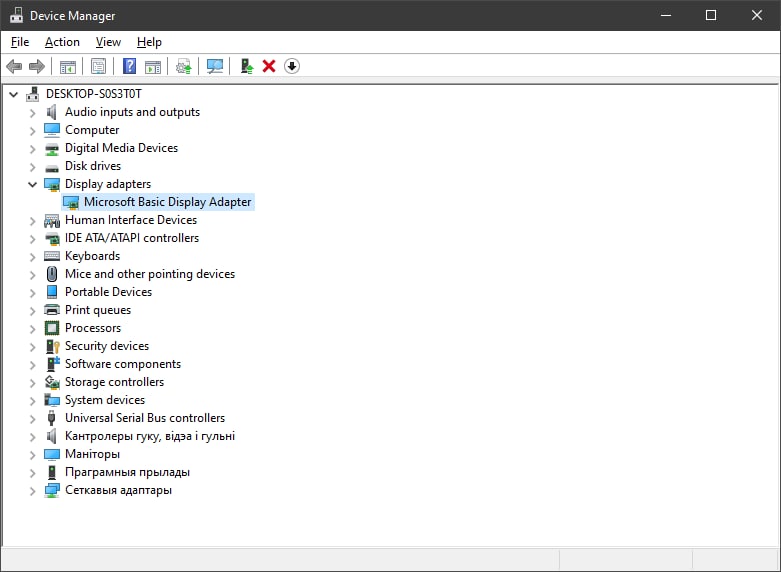Expand the Маніторы node

[32, 454]
